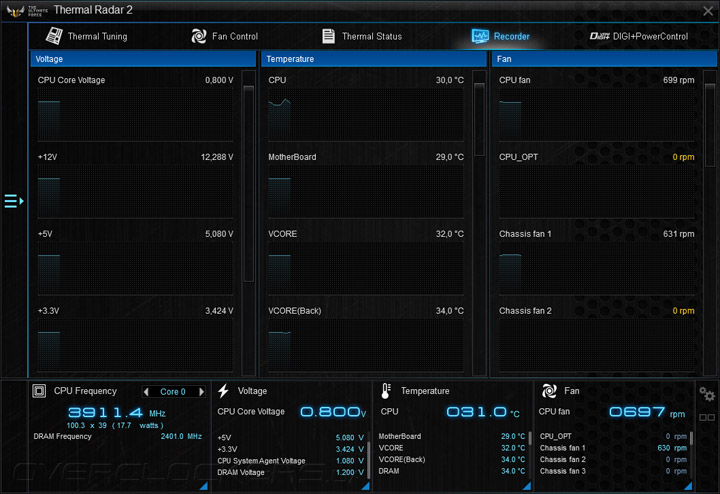Close the Thermal Radar 2 window
This screenshot has width=720, height=494.
click(x=708, y=11)
